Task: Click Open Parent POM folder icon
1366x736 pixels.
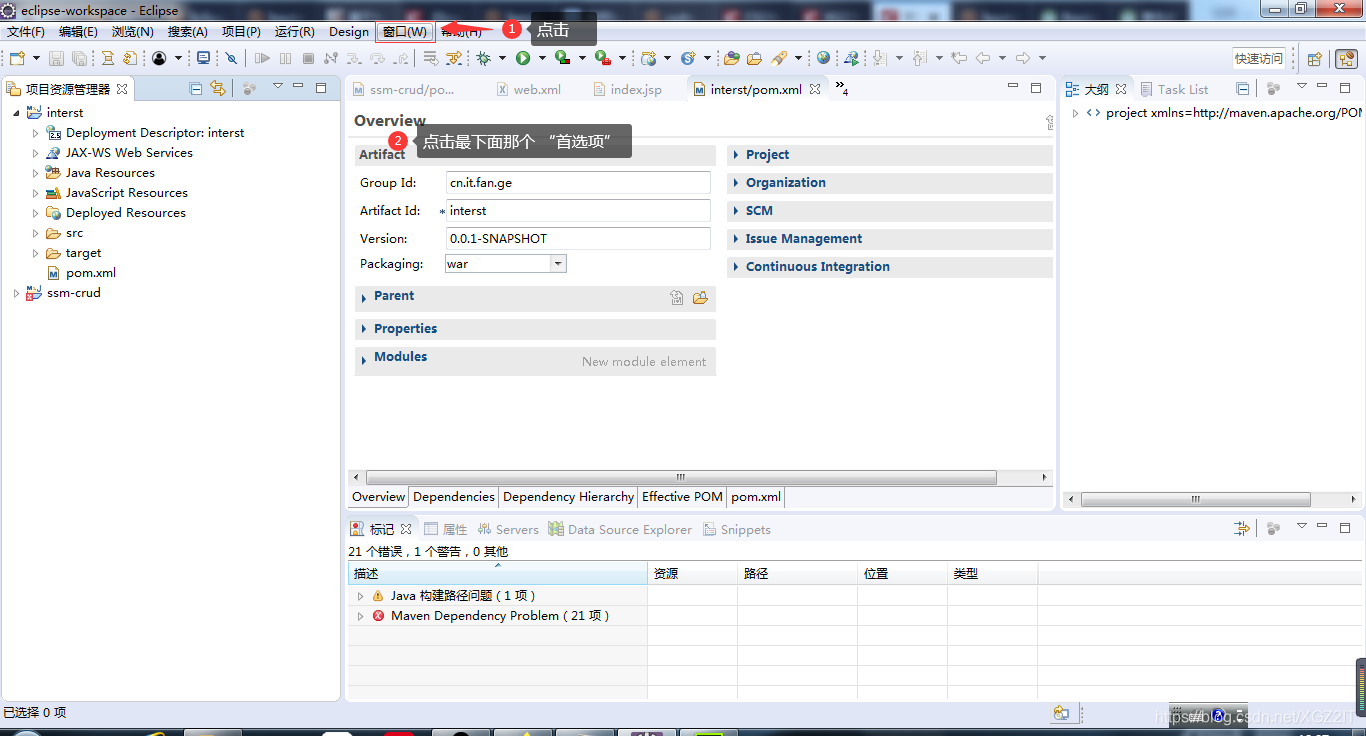Action: pos(700,297)
